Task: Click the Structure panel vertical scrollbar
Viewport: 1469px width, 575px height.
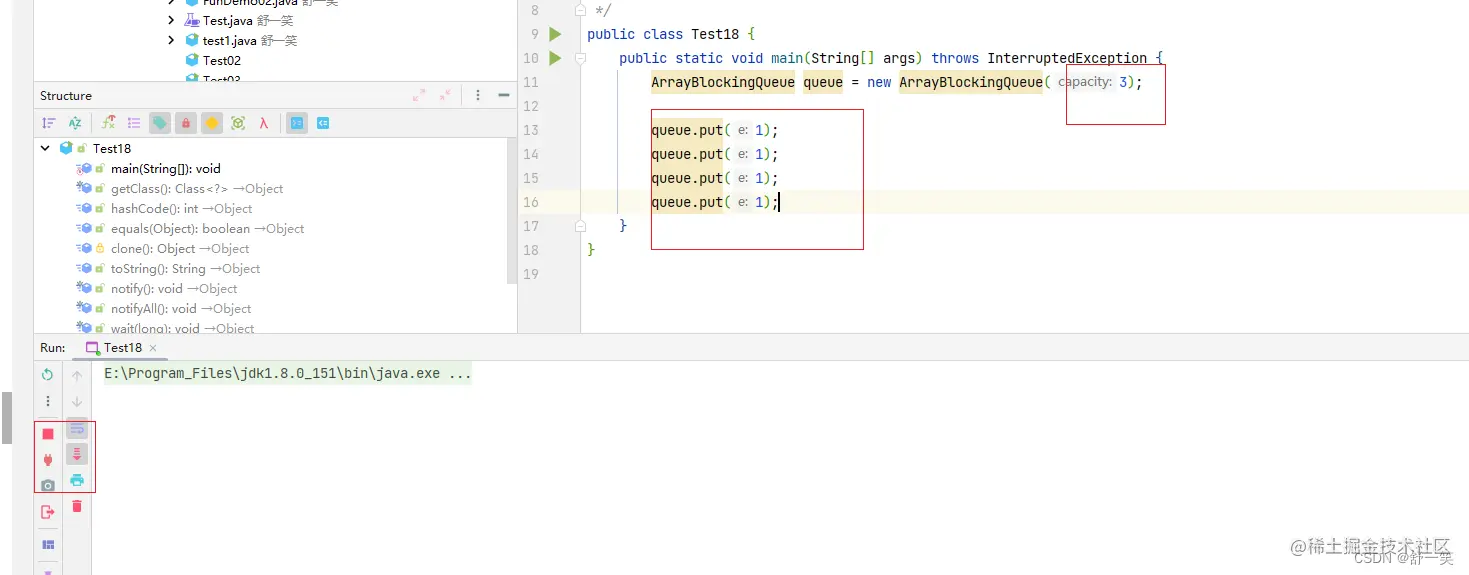Action: point(512,210)
